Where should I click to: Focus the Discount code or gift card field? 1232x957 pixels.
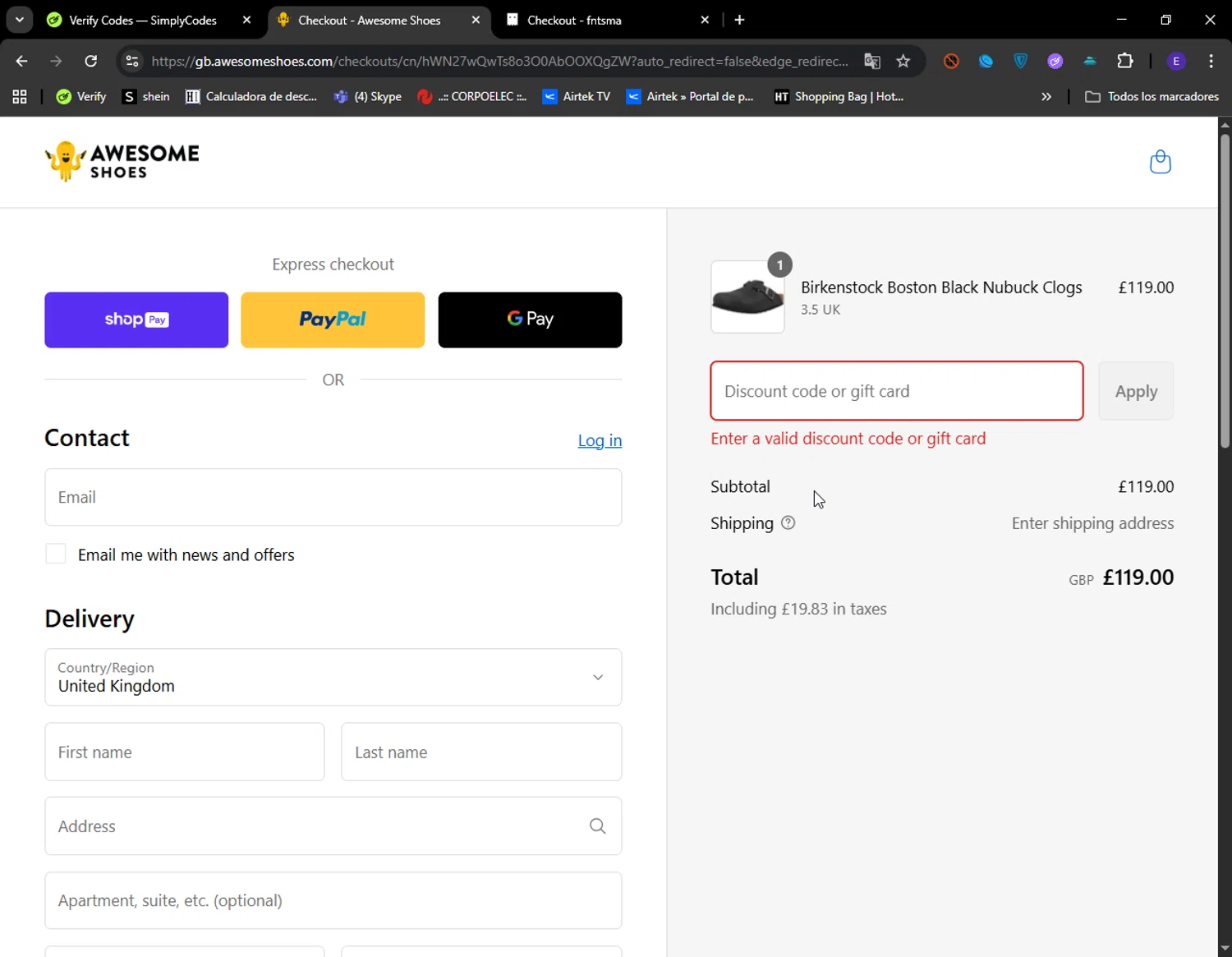tap(897, 391)
